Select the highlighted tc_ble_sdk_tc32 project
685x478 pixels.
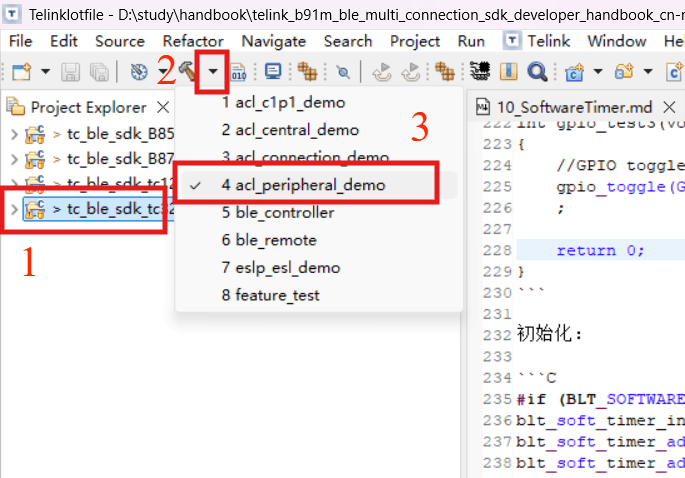click(x=121, y=209)
